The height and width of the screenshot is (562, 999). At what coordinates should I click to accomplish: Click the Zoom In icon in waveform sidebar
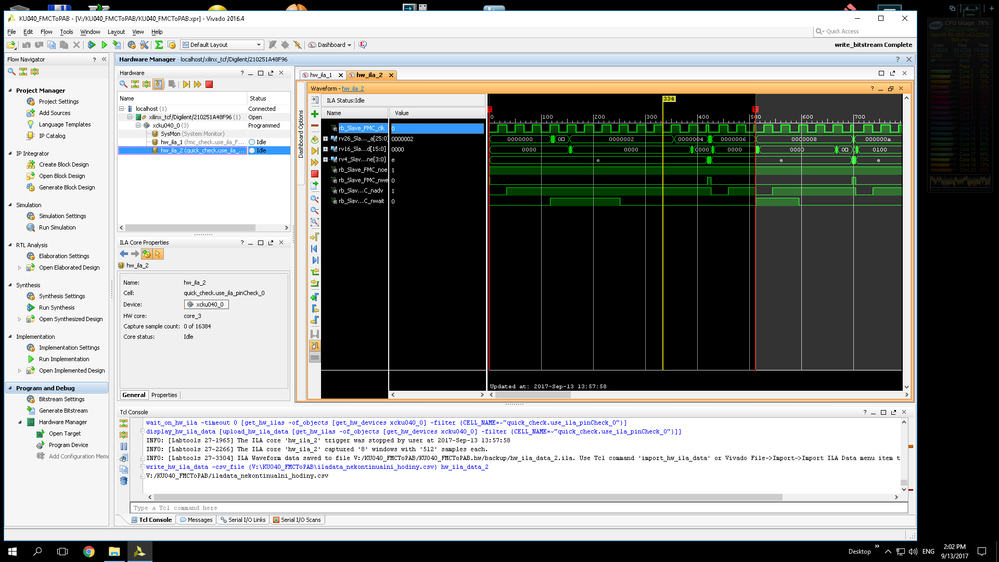315,199
